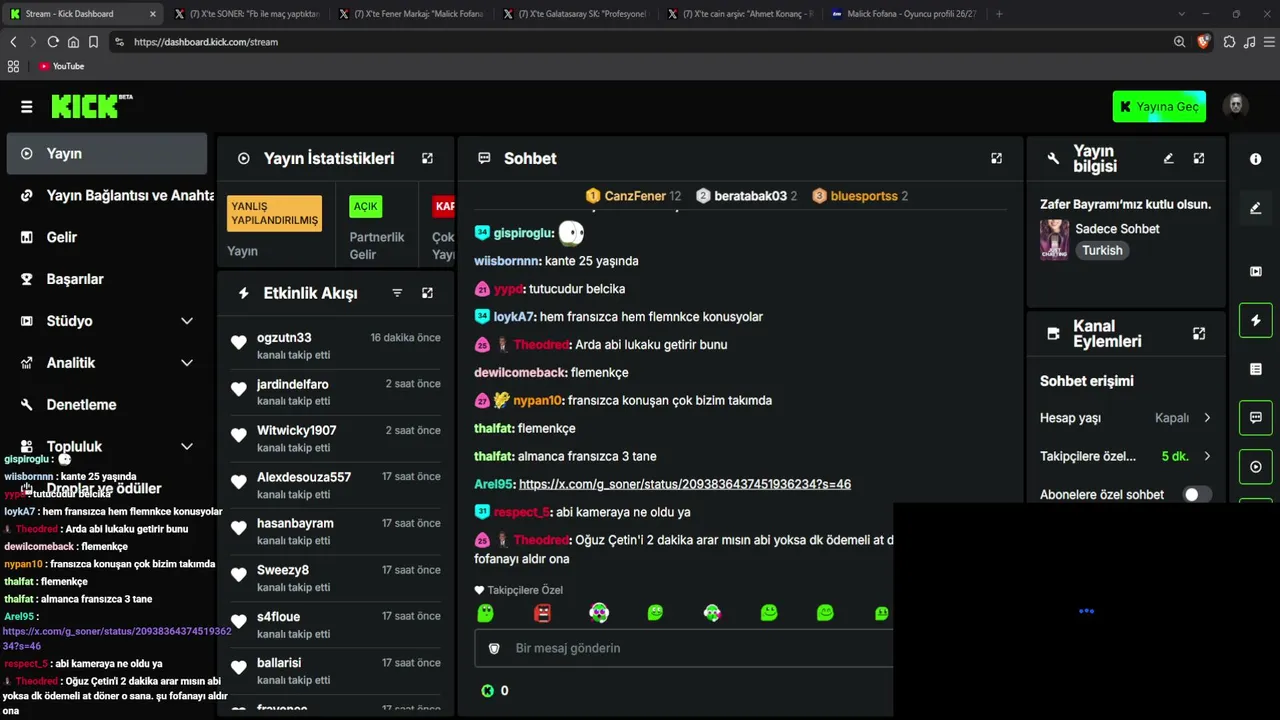
Task: Click the browser address bar URL
Action: tap(206, 42)
